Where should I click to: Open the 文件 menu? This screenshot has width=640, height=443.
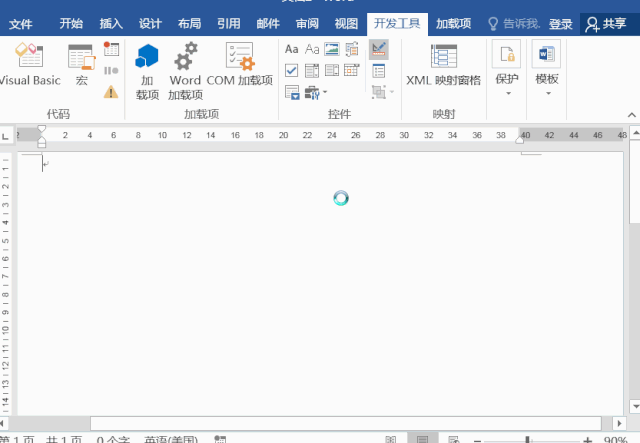[20, 23]
